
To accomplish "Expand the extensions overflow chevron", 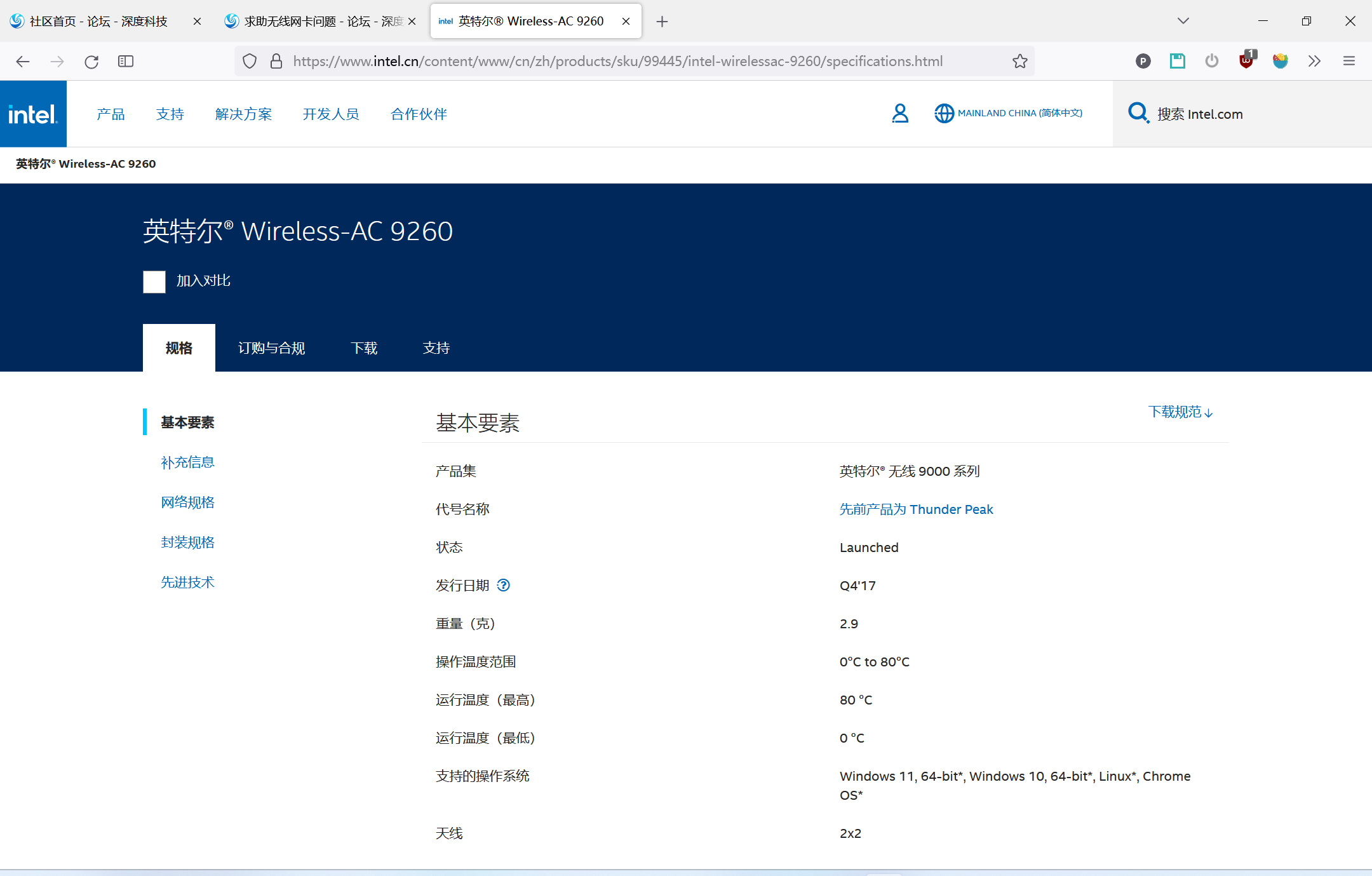I will 1314,61.
